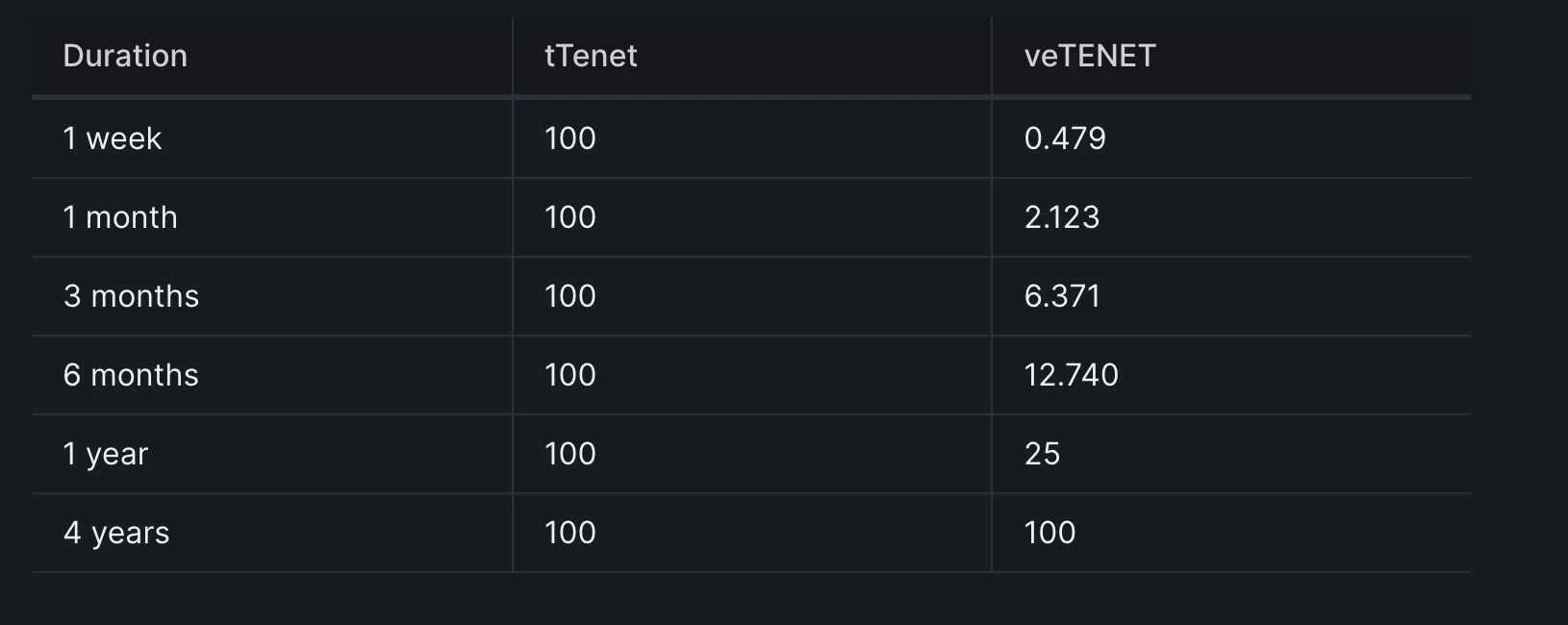
Task: Click the Duration column header
Action: coord(125,56)
